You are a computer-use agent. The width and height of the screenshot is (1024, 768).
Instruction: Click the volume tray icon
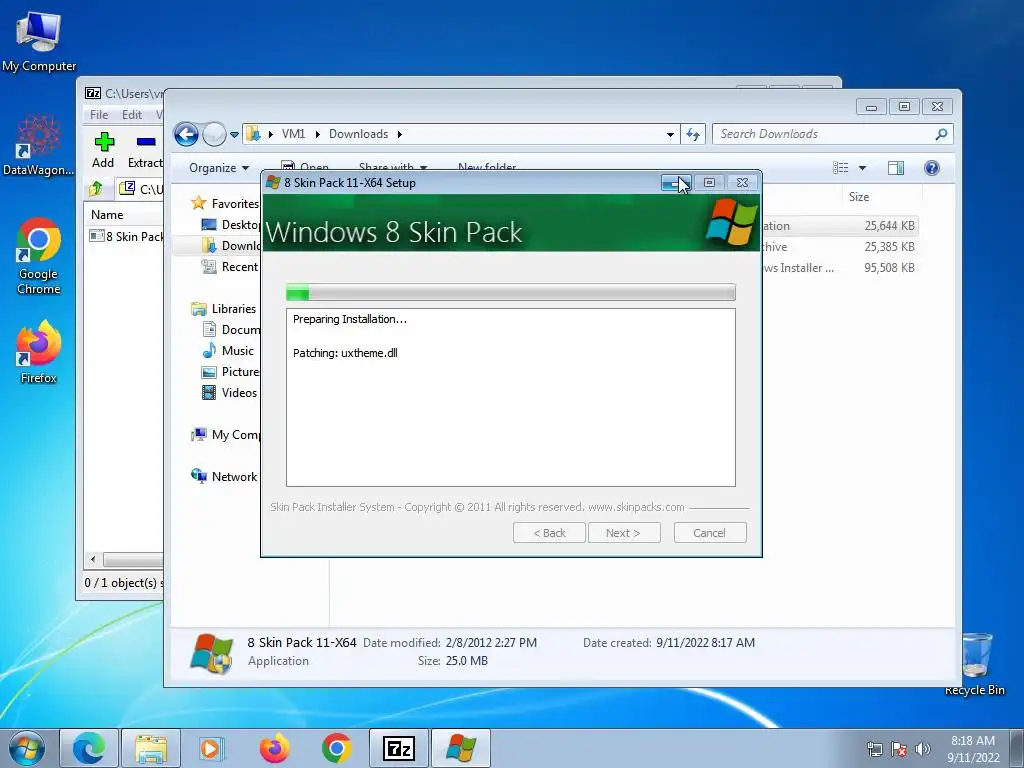(923, 749)
